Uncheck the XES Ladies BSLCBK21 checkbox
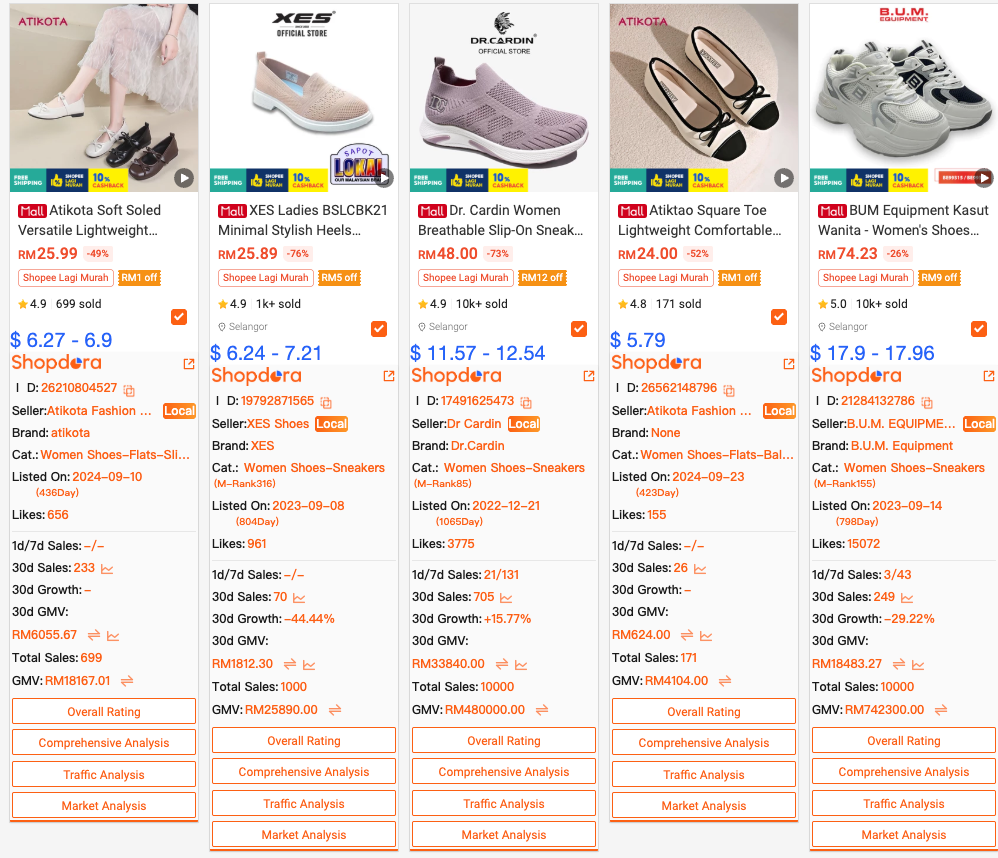 click(379, 329)
